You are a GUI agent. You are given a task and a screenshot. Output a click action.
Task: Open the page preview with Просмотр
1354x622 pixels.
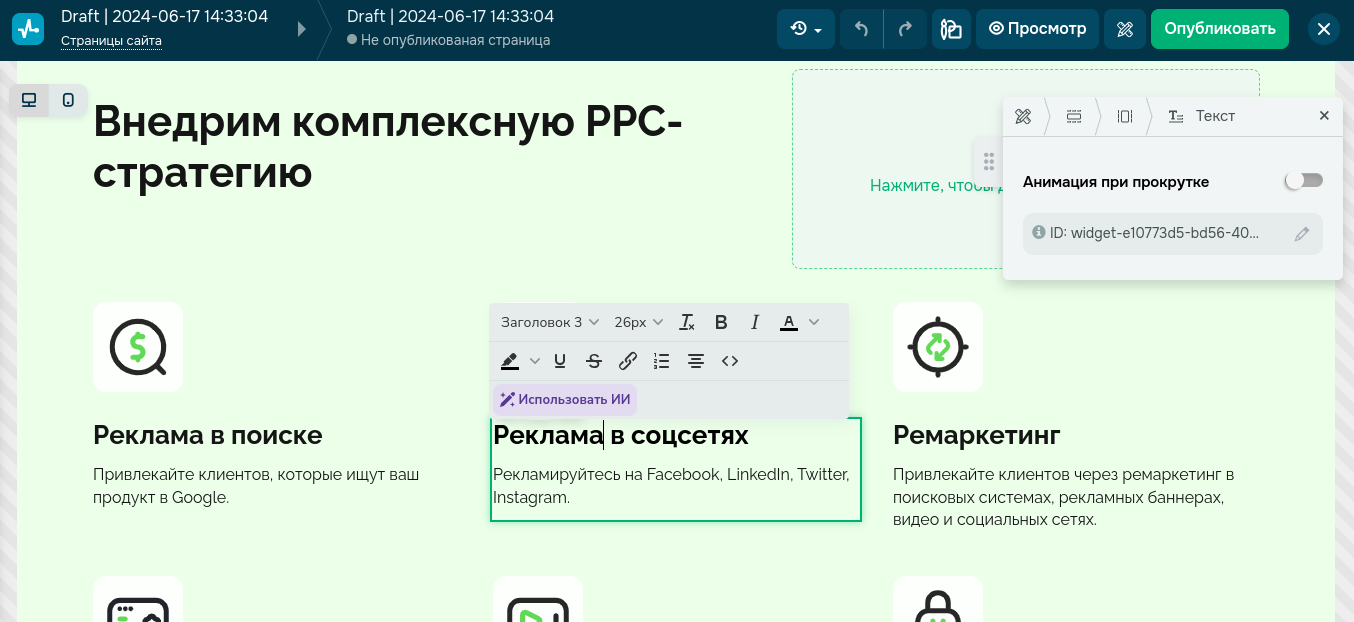click(1037, 29)
